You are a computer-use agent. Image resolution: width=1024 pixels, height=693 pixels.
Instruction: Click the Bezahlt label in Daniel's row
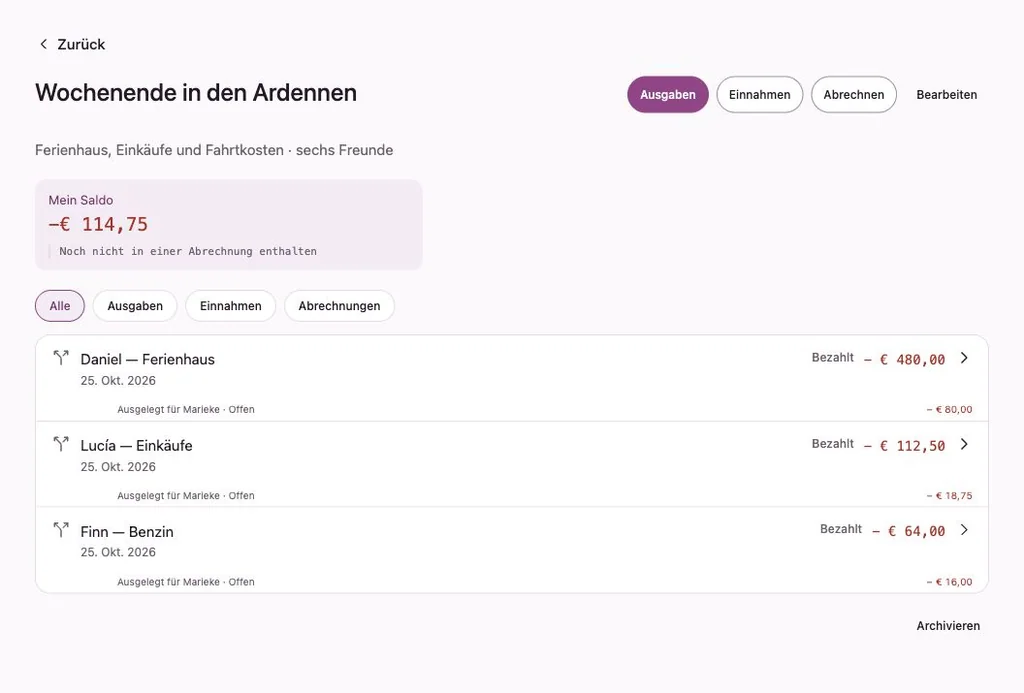[x=833, y=357]
